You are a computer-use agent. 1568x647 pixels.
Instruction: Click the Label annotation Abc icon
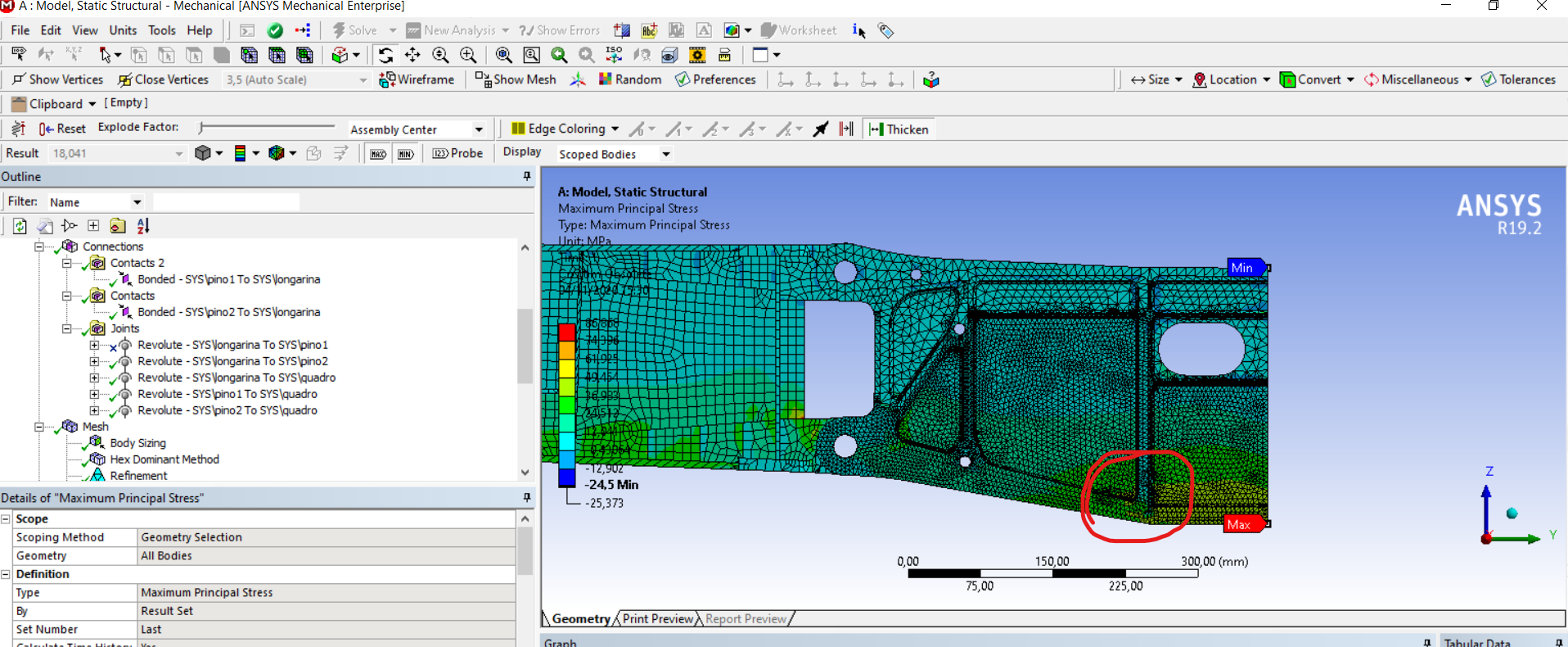[649, 30]
